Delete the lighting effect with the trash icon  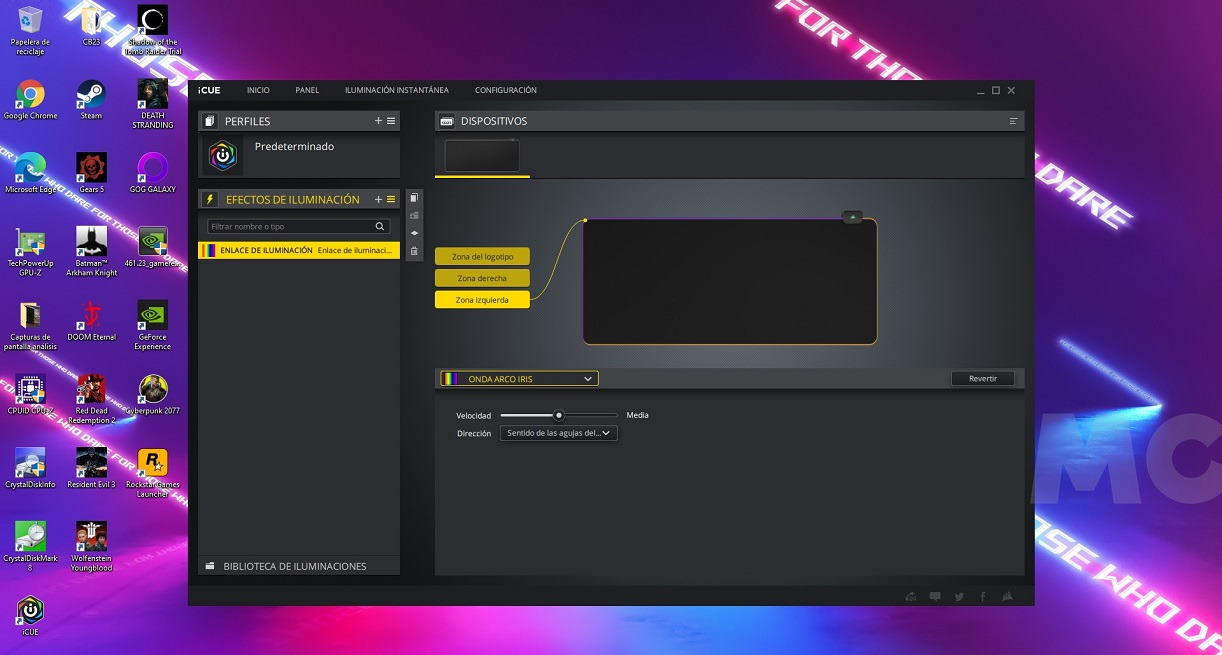(414, 251)
